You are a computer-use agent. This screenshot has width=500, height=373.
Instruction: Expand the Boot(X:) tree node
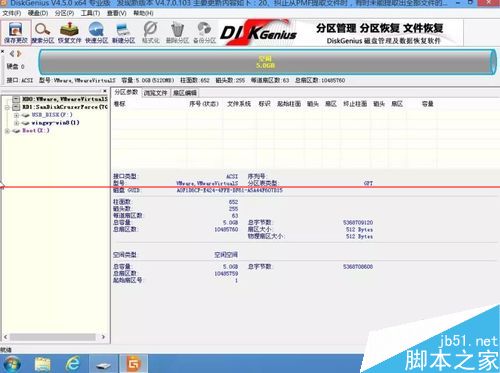[7, 131]
